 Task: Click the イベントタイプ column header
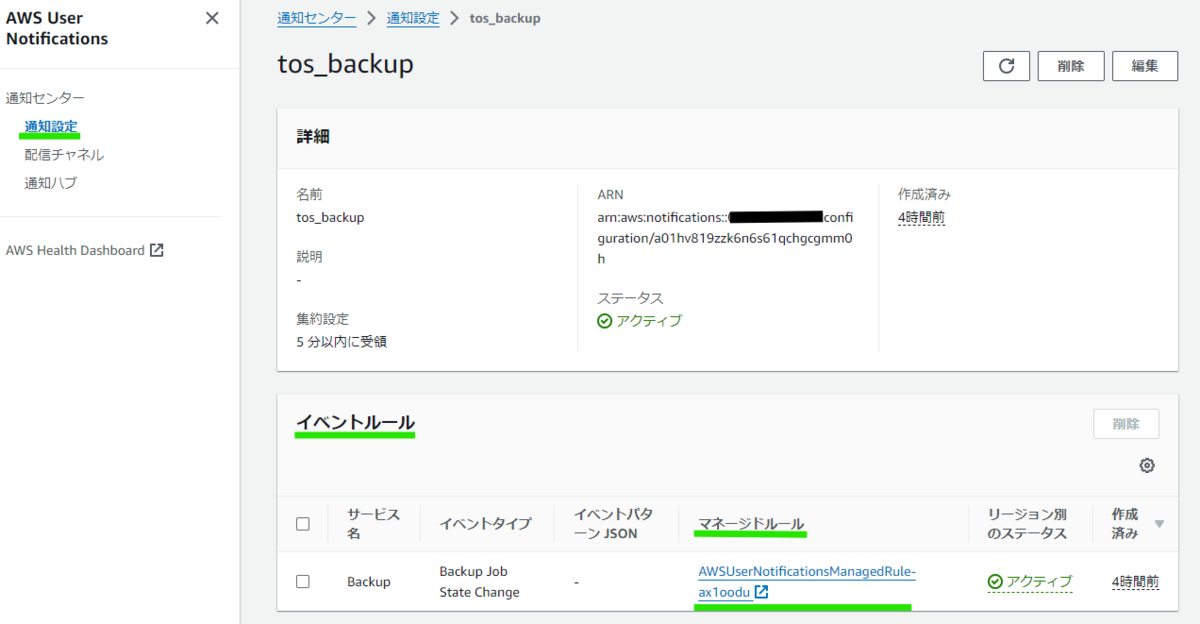tap(485, 524)
